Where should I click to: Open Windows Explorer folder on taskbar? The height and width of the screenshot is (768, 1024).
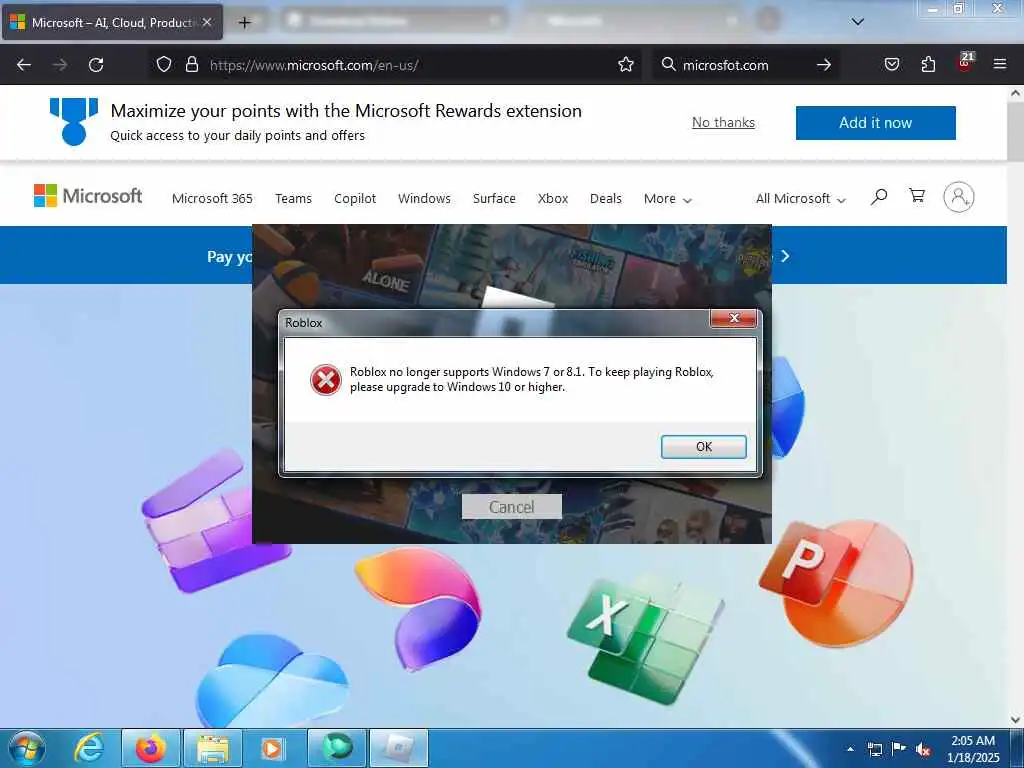click(x=213, y=748)
